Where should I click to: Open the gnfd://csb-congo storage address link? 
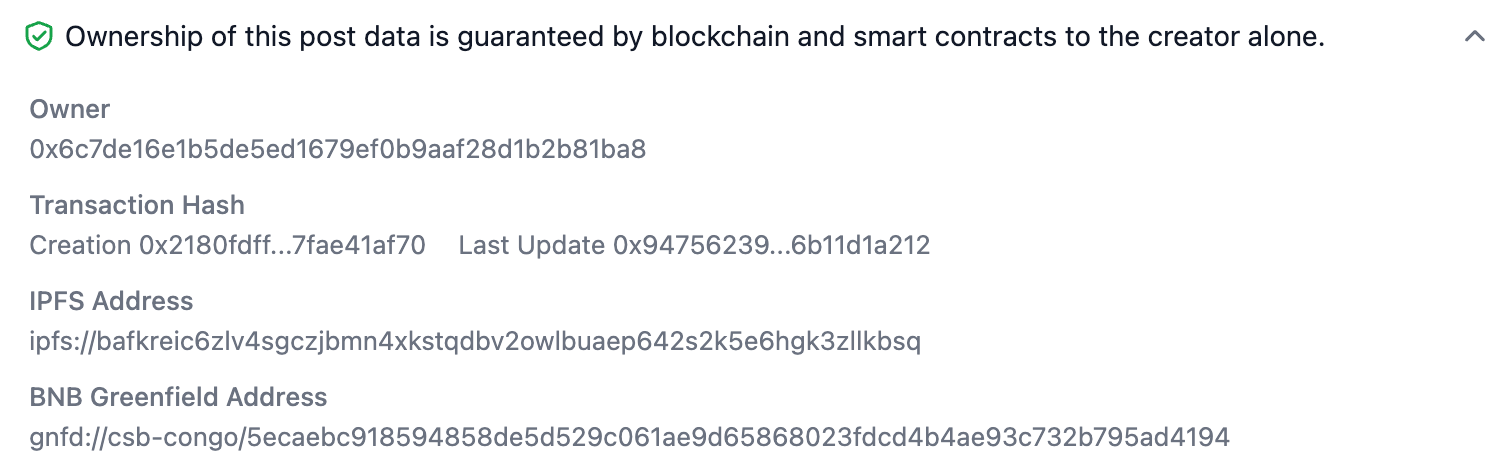coord(629,437)
